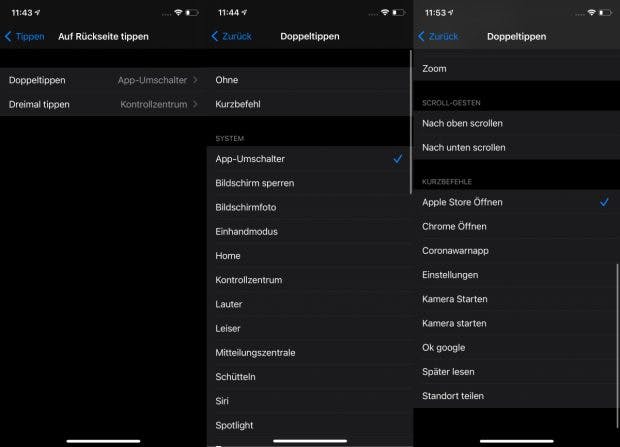Tap chevron beside Kontrollzentrum value
The width and height of the screenshot is (620, 447).
(x=195, y=104)
